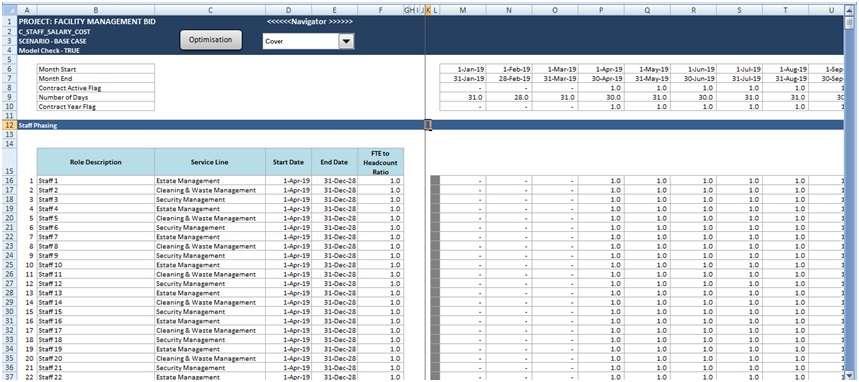Select column B header
Viewport: 859px width, 382px height.
pyautogui.click(x=96, y=10)
